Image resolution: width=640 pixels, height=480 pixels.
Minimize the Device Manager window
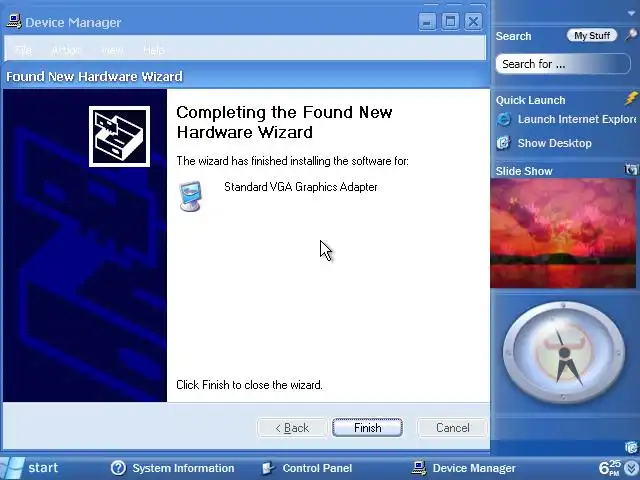pyautogui.click(x=427, y=21)
